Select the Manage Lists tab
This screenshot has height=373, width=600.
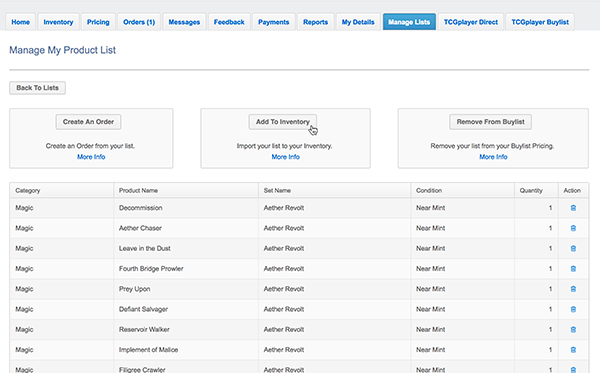click(x=409, y=22)
